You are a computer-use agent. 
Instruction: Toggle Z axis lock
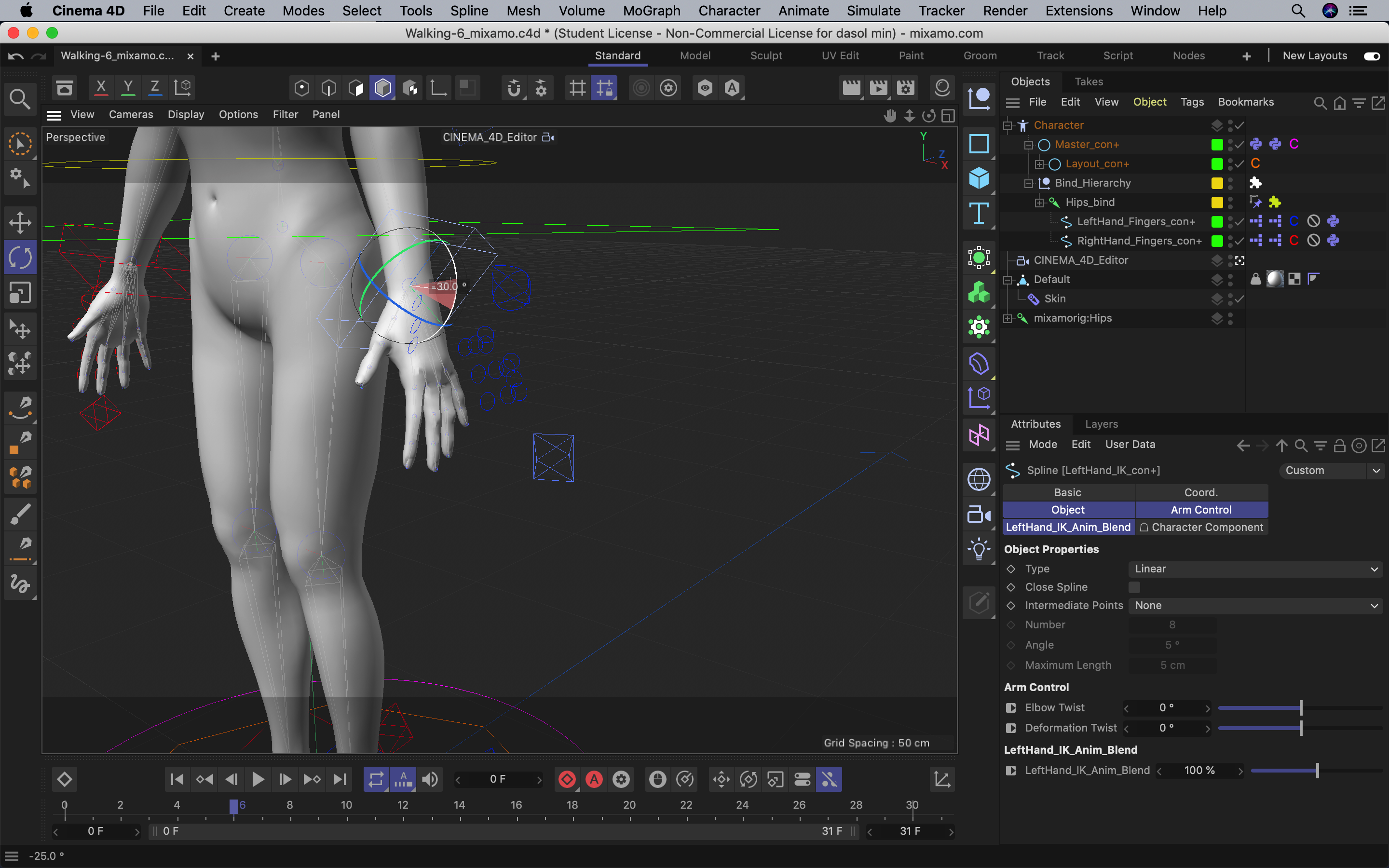point(155,87)
